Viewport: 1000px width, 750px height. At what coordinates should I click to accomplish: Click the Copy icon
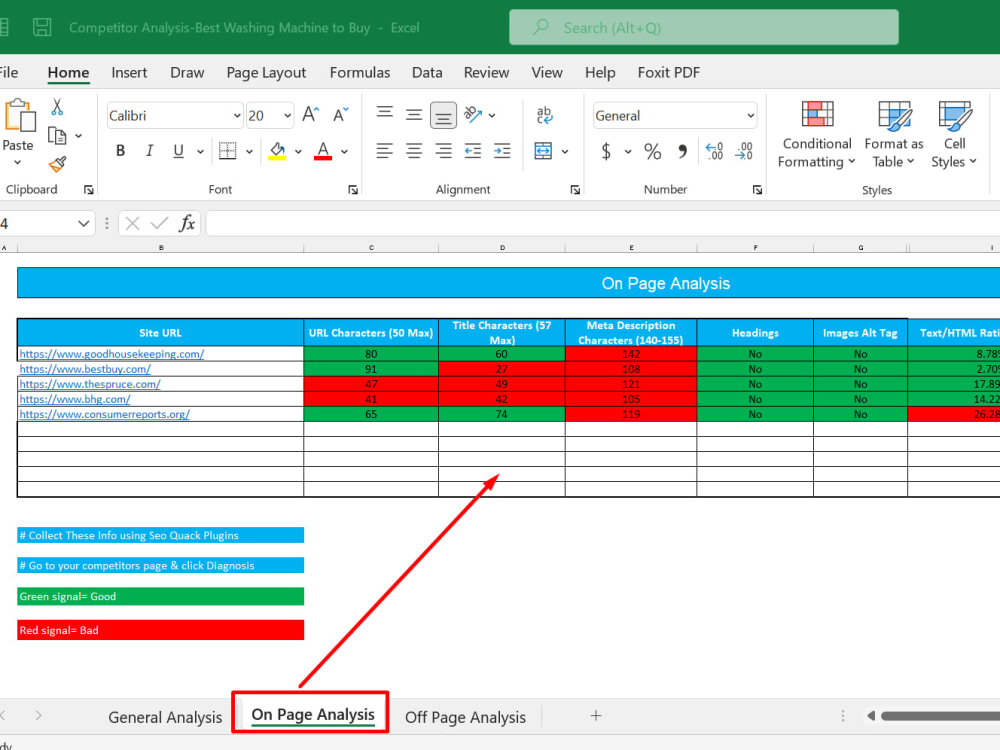tap(57, 135)
